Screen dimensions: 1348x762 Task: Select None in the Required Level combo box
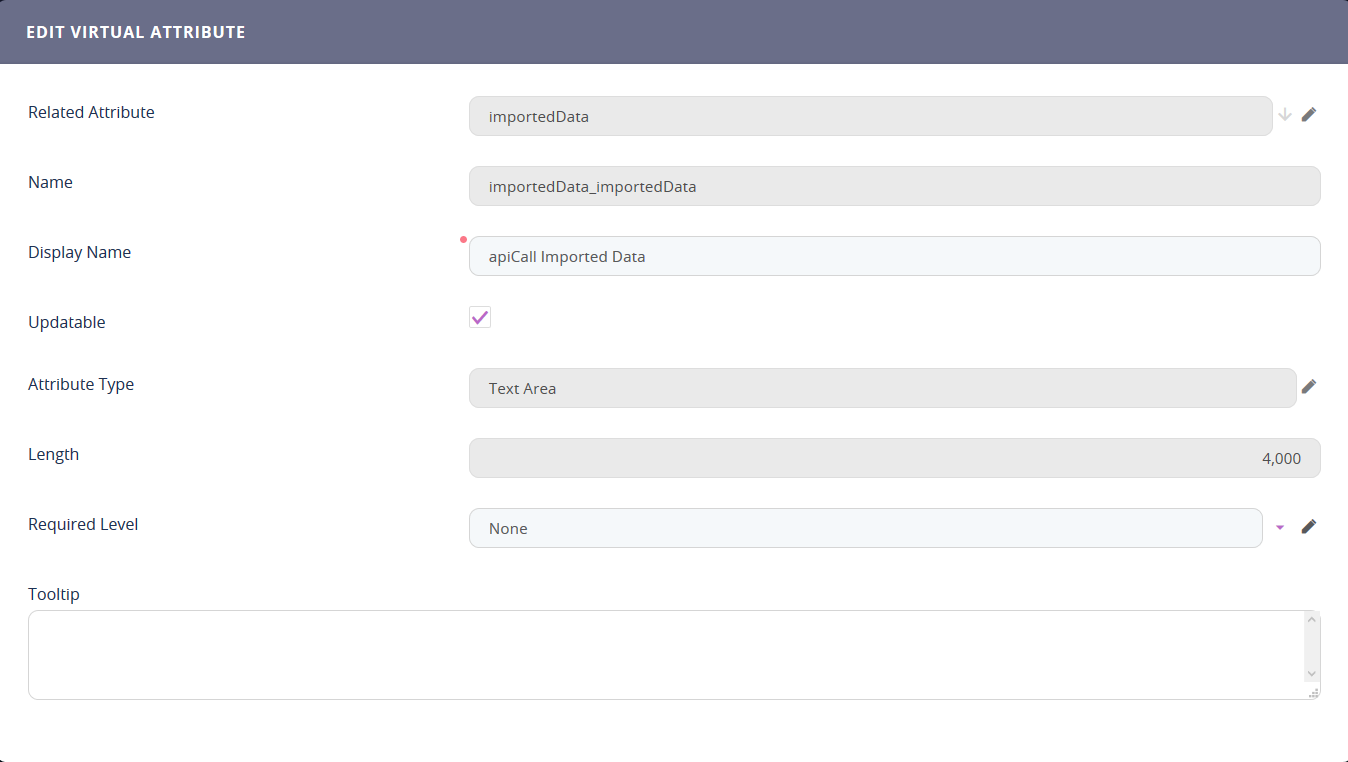click(866, 527)
